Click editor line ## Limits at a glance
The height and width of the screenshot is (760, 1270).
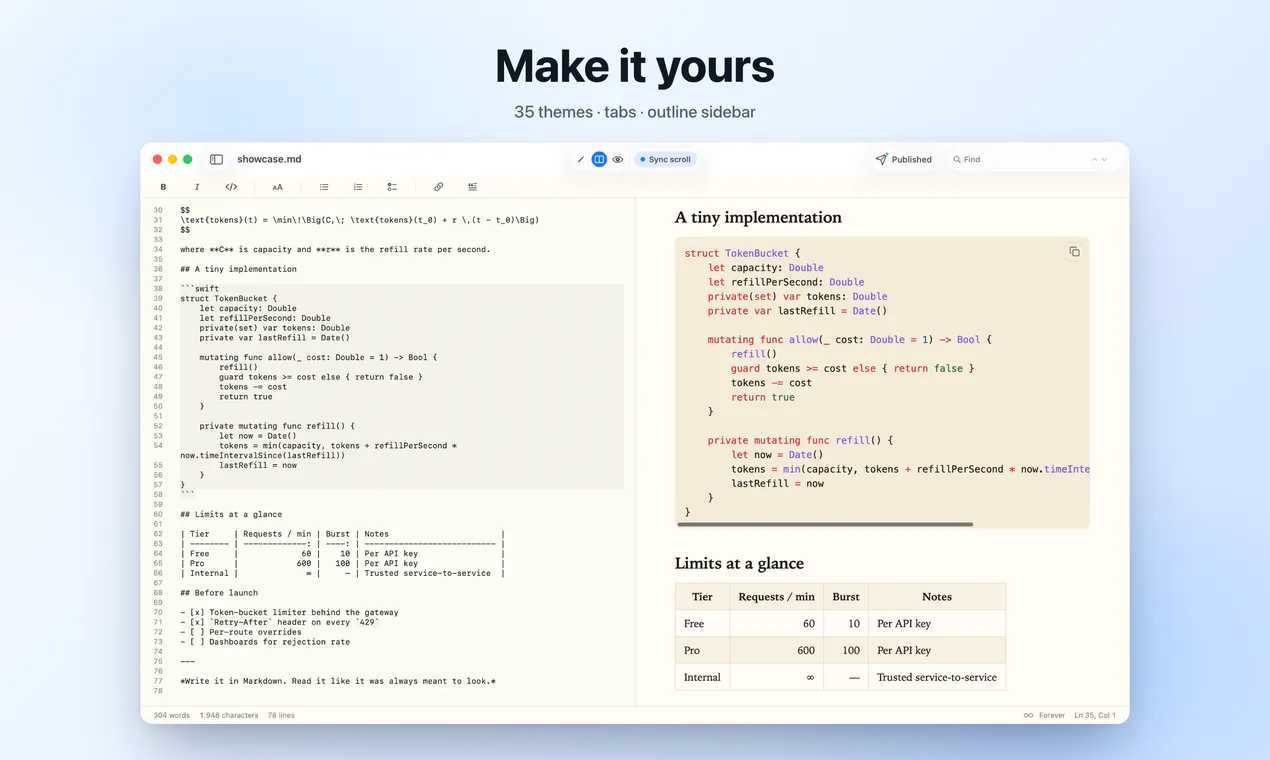click(231, 514)
